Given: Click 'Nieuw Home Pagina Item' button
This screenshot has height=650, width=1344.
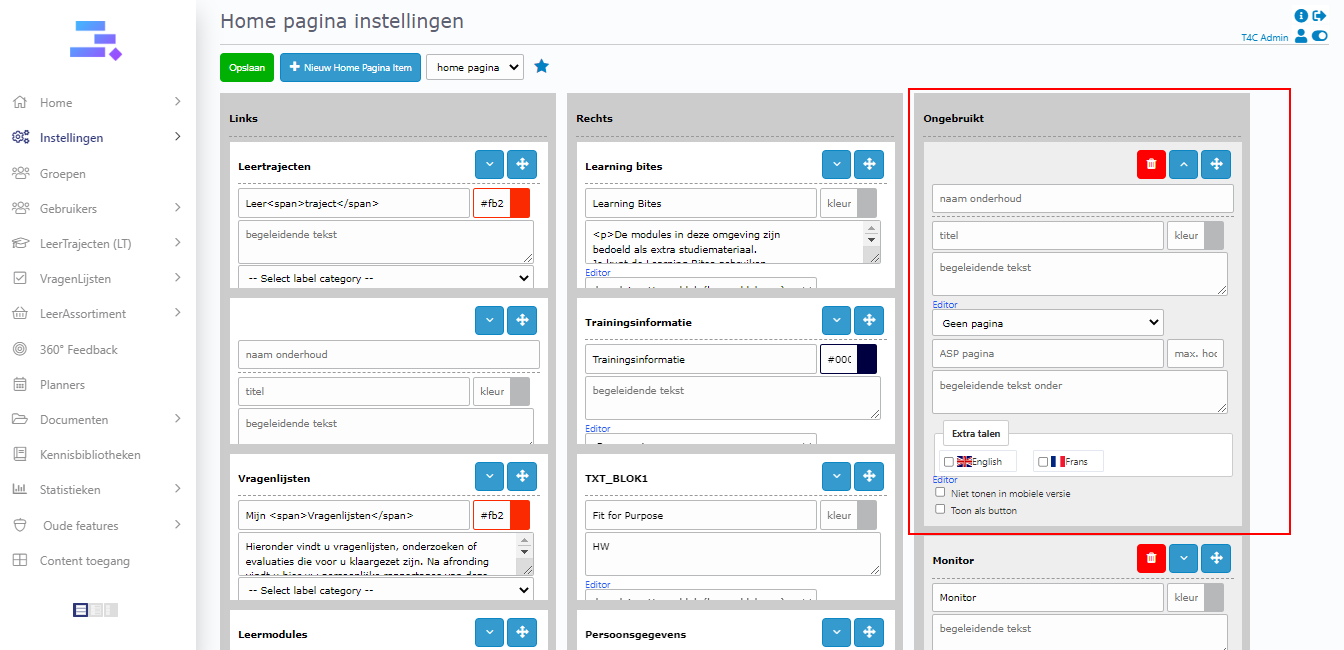Looking at the screenshot, I should (350, 67).
